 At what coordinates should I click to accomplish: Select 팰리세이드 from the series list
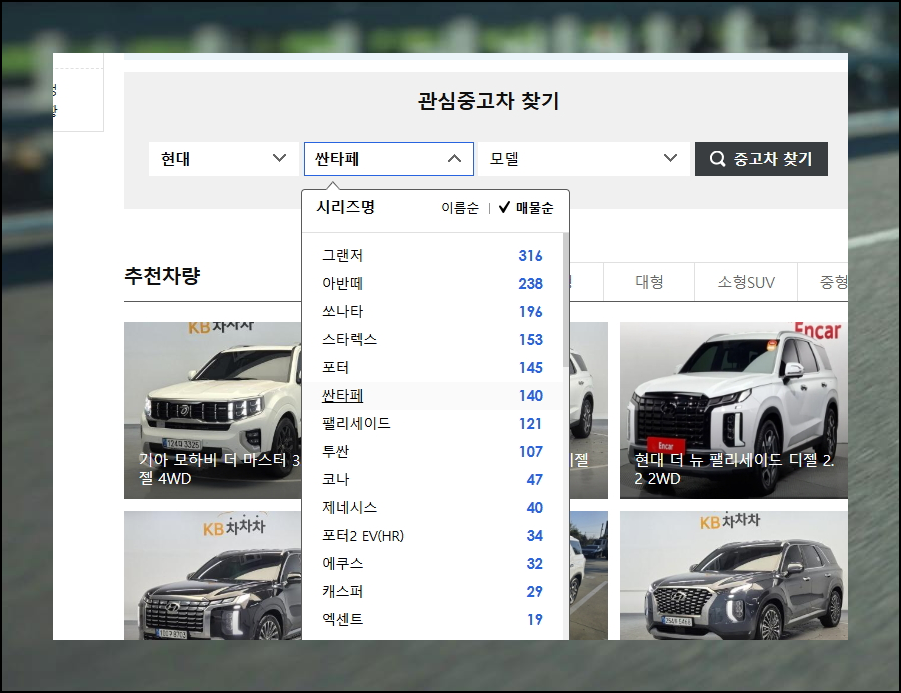(432, 424)
